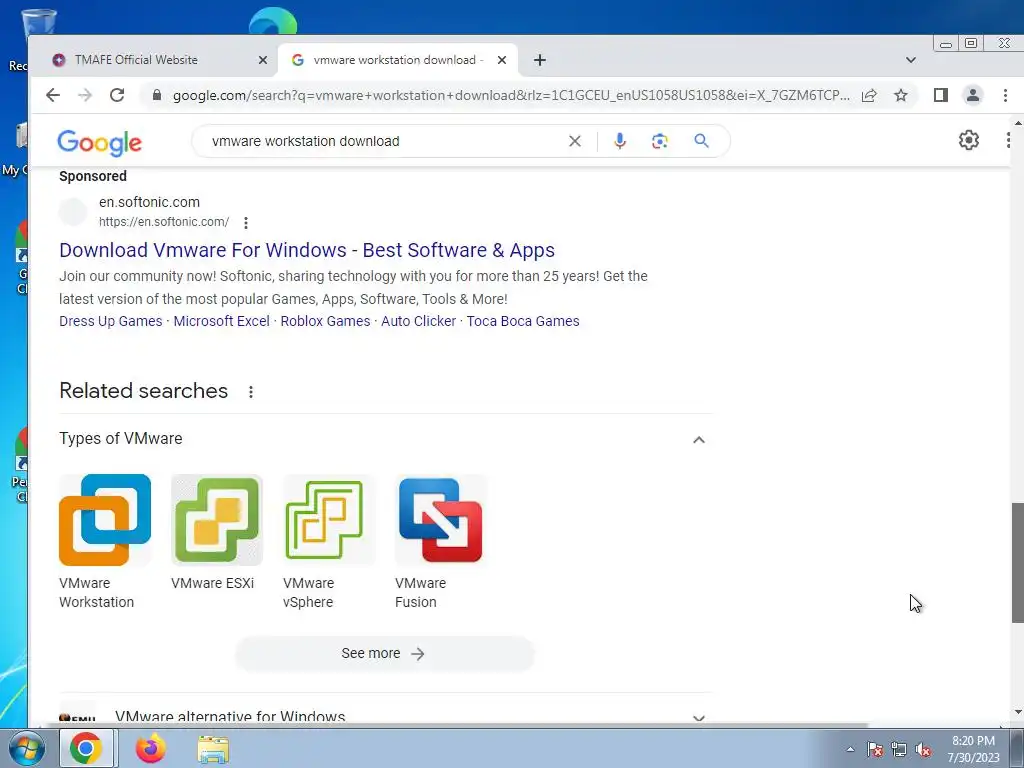Open the tab search dropdown arrow
The height and width of the screenshot is (768, 1024).
click(911, 60)
